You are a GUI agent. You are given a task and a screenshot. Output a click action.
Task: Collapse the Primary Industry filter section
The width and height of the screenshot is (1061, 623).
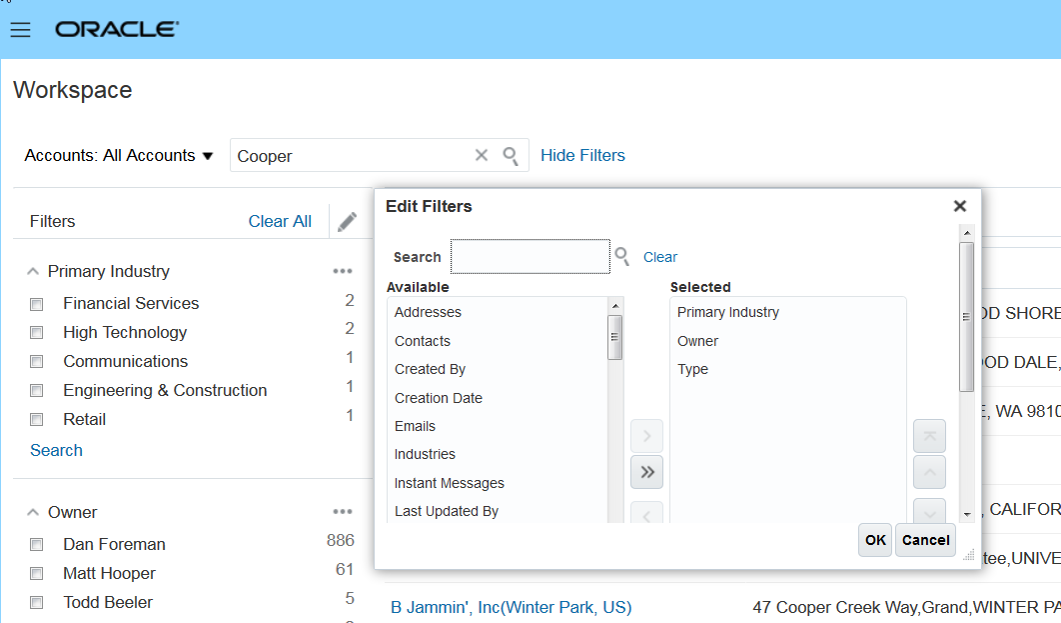(x=33, y=272)
